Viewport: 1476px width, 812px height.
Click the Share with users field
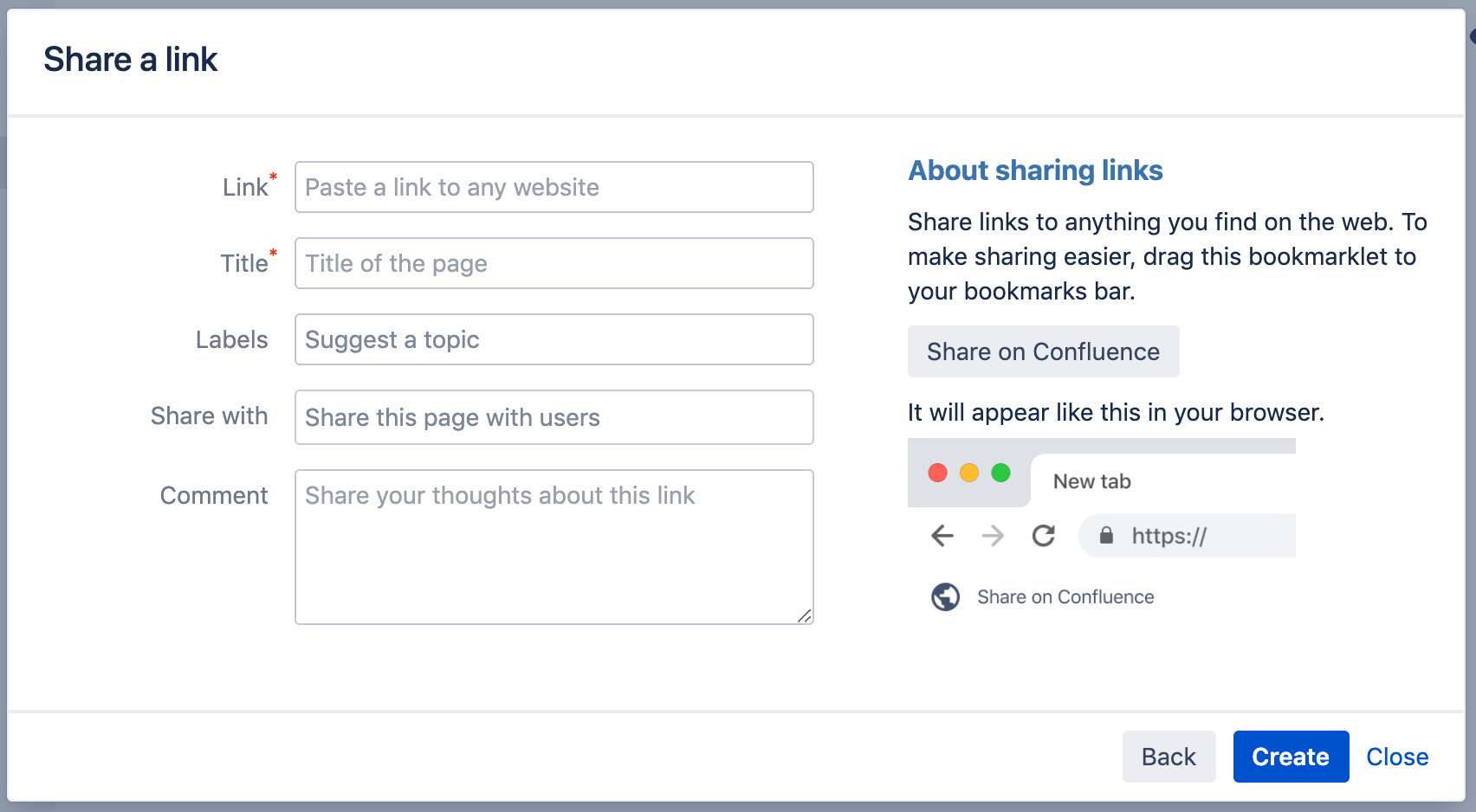click(553, 417)
